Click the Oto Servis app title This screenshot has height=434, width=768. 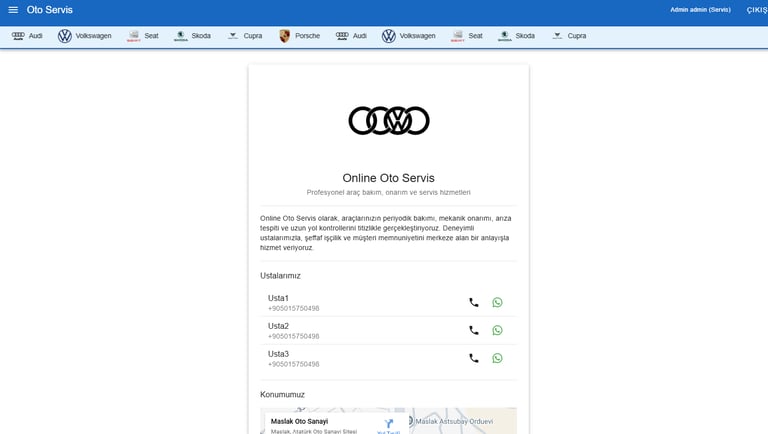click(x=49, y=10)
